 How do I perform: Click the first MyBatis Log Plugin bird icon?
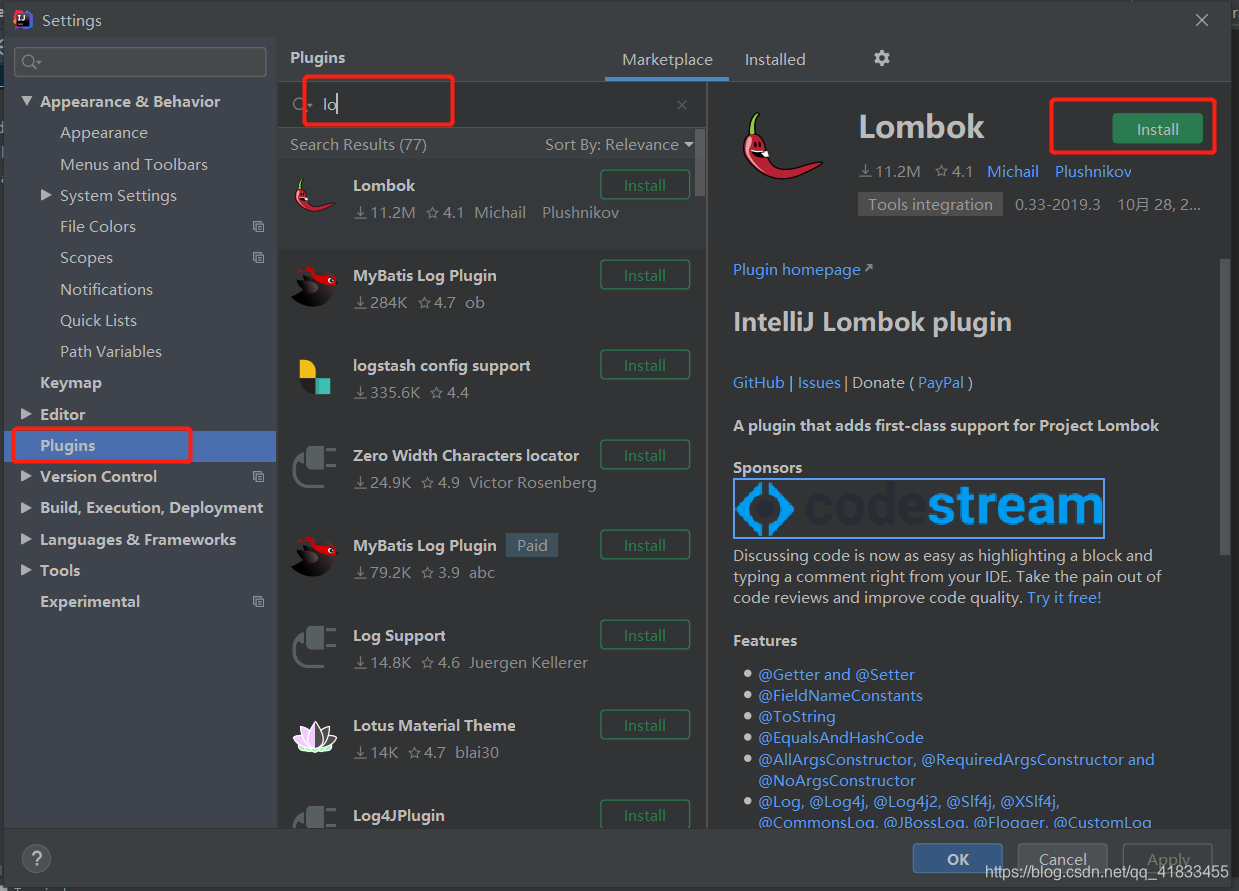click(x=313, y=286)
